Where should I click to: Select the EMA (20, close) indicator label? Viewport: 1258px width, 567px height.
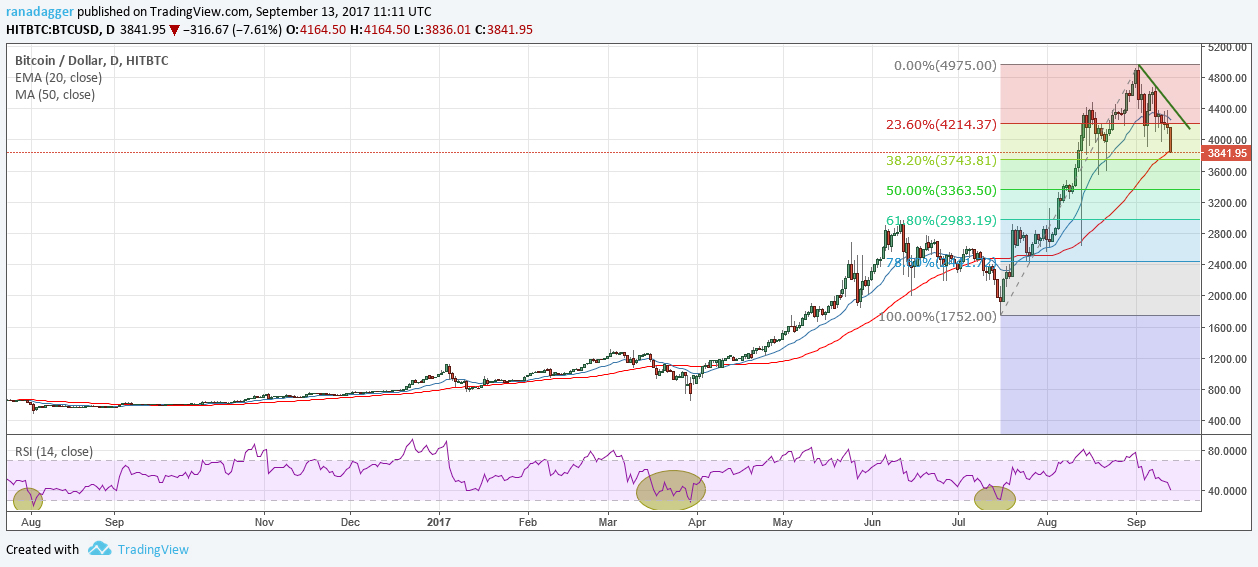56,78
